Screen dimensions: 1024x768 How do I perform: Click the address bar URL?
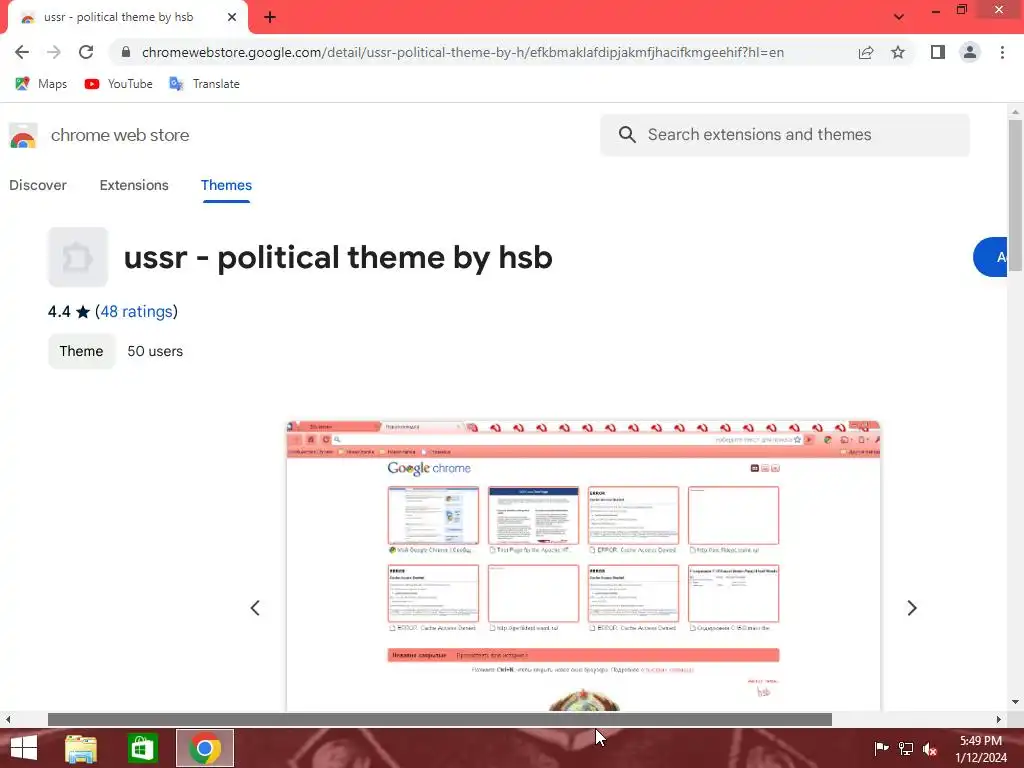462,52
